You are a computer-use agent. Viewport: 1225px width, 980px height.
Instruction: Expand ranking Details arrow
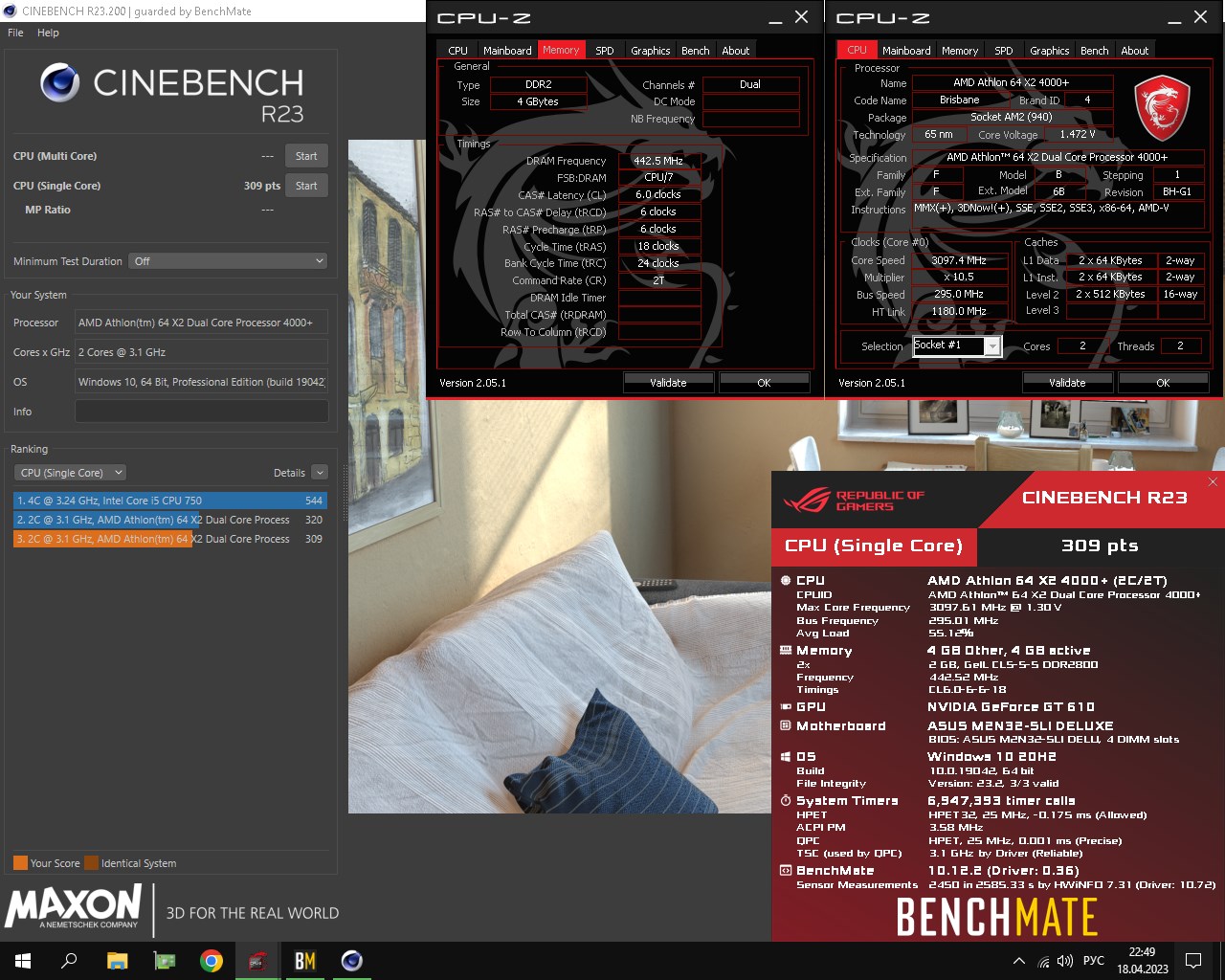pos(320,473)
